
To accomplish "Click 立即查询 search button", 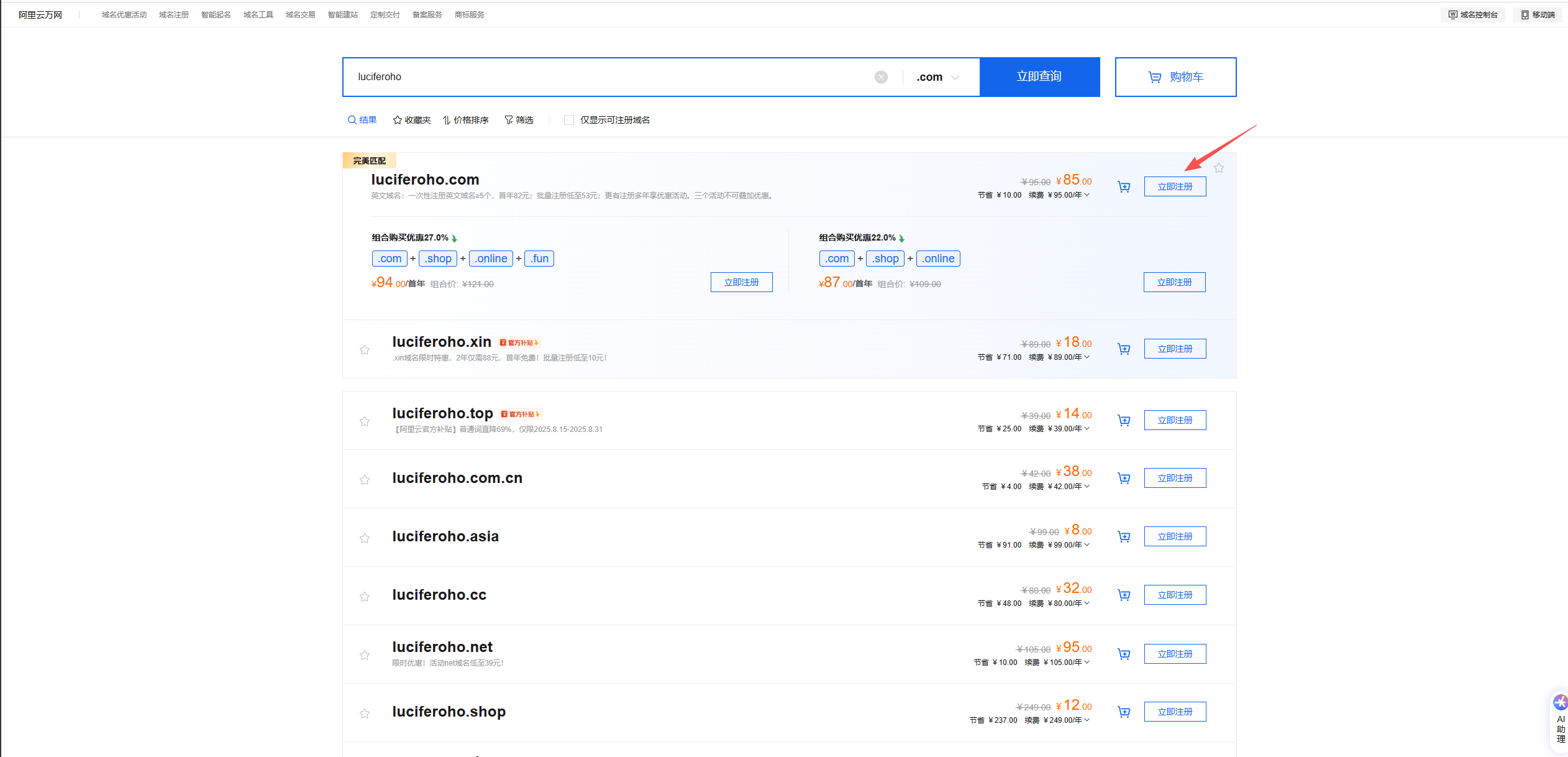I will pyautogui.click(x=1039, y=77).
